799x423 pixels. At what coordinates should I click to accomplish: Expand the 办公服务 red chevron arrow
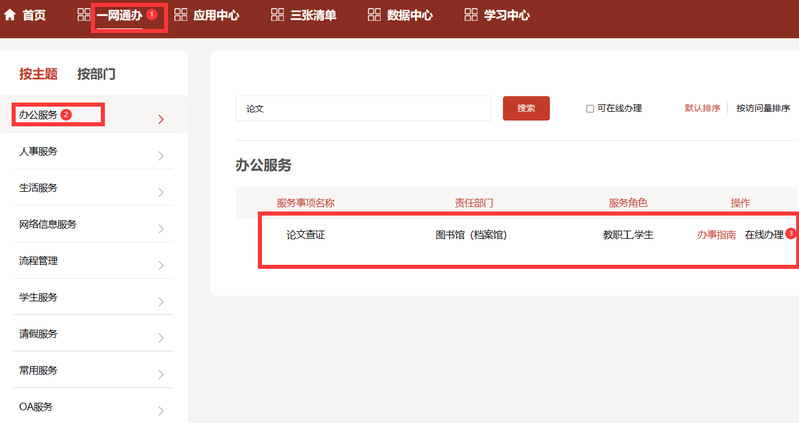pos(161,120)
